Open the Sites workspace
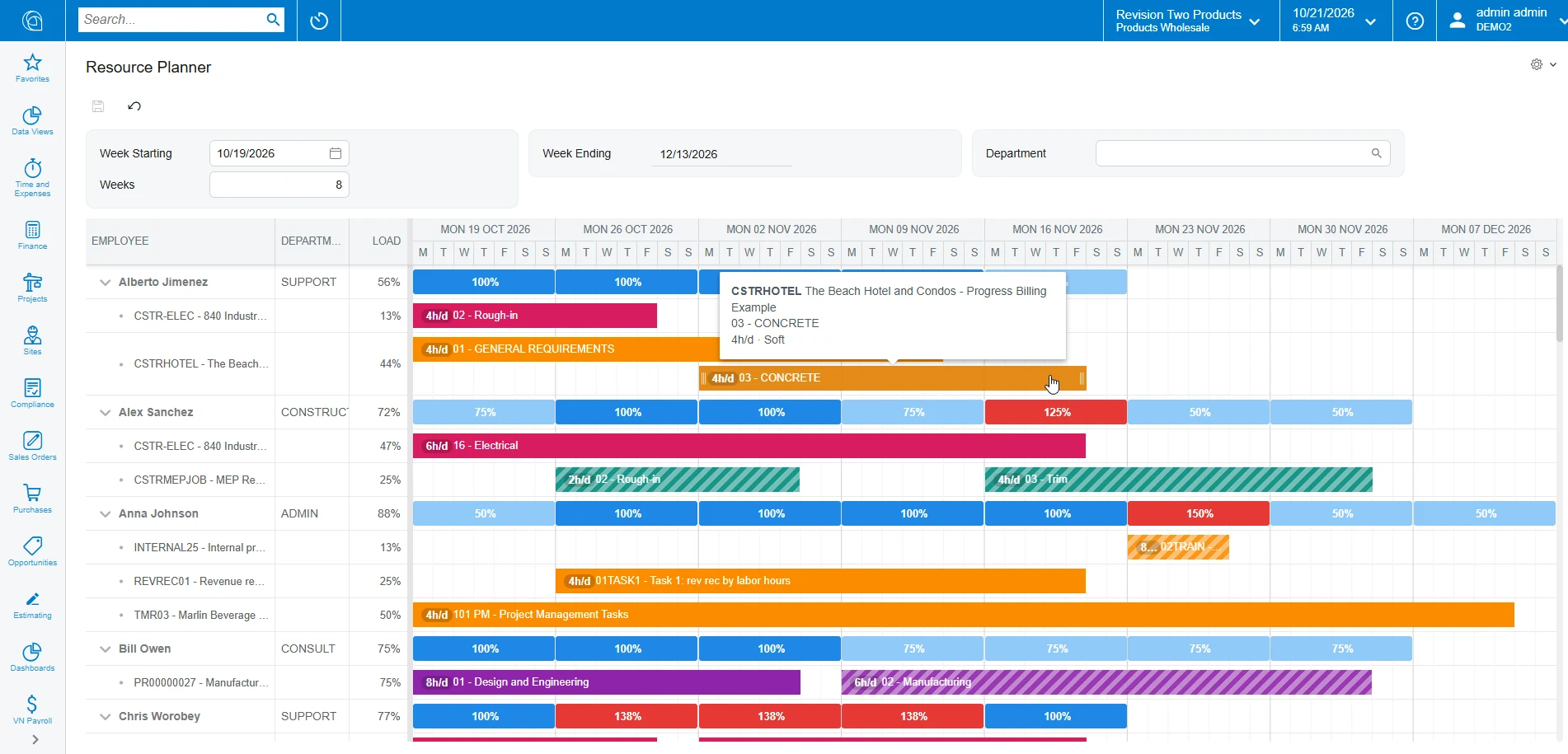The height and width of the screenshot is (754, 1568). [32, 341]
